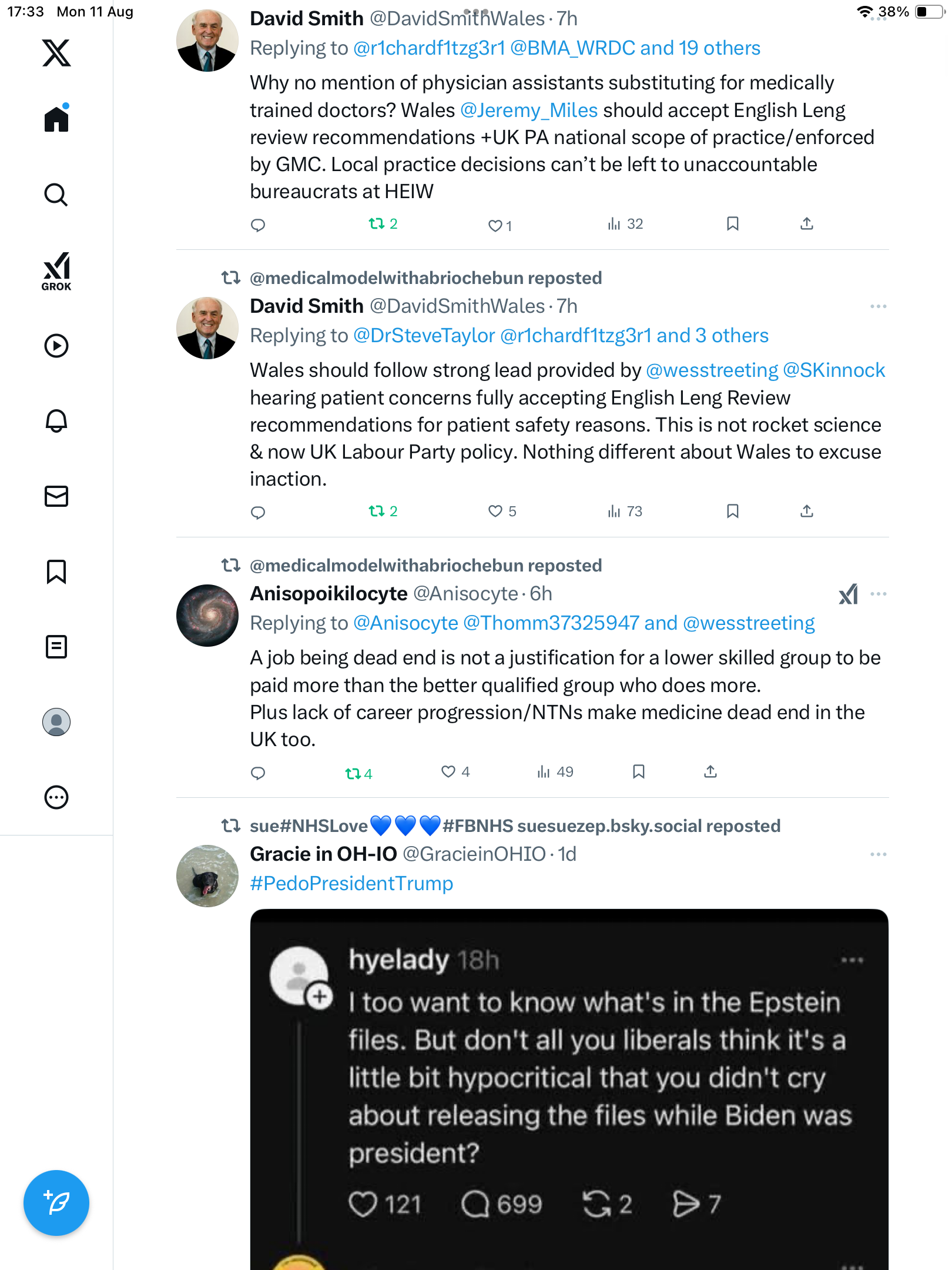Open the #PedoPresidentTrump hashtag link

pos(351,883)
